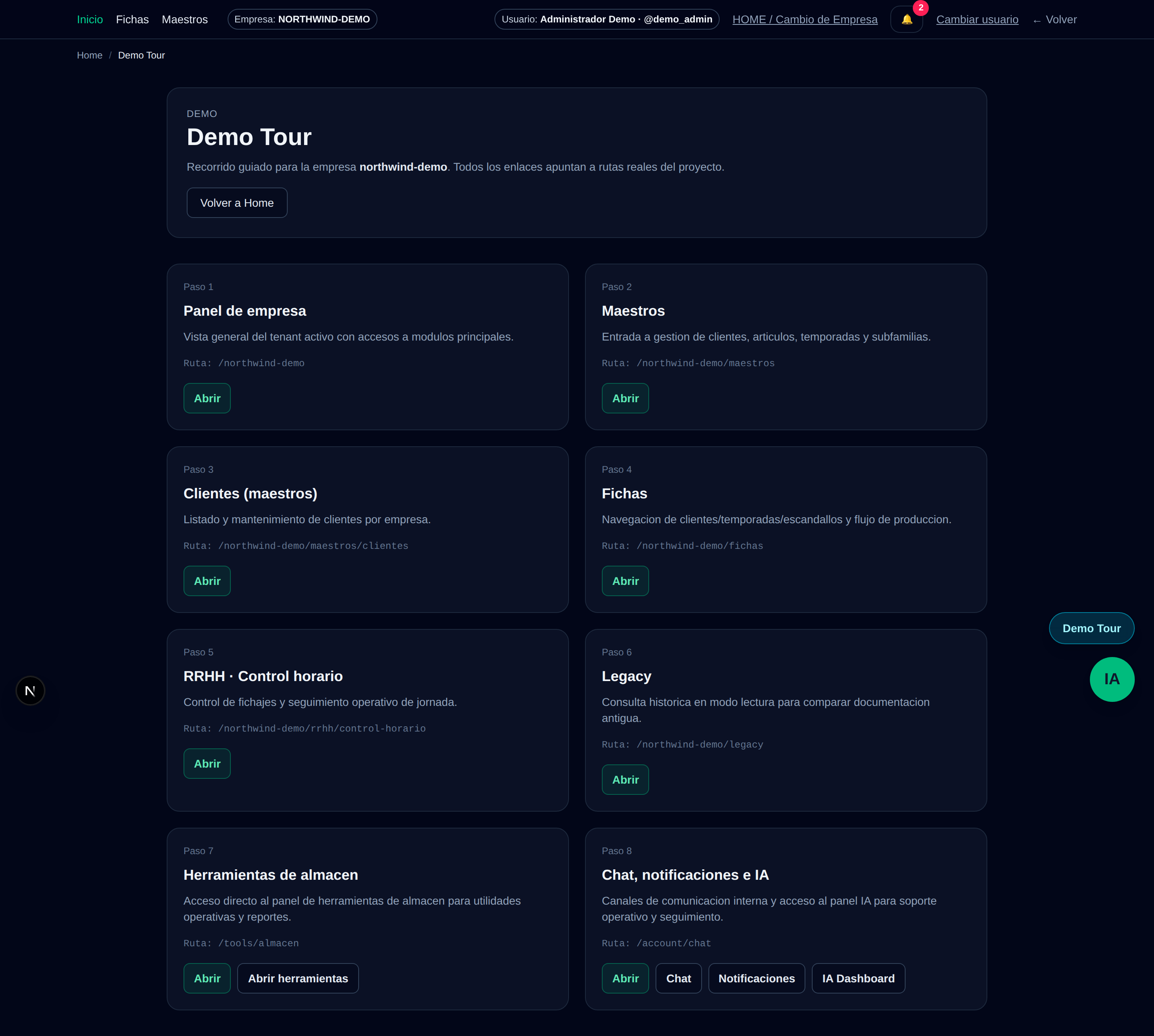Click the notification bell icon
Image resolution: width=1154 pixels, height=1036 pixels.
pyautogui.click(x=907, y=19)
